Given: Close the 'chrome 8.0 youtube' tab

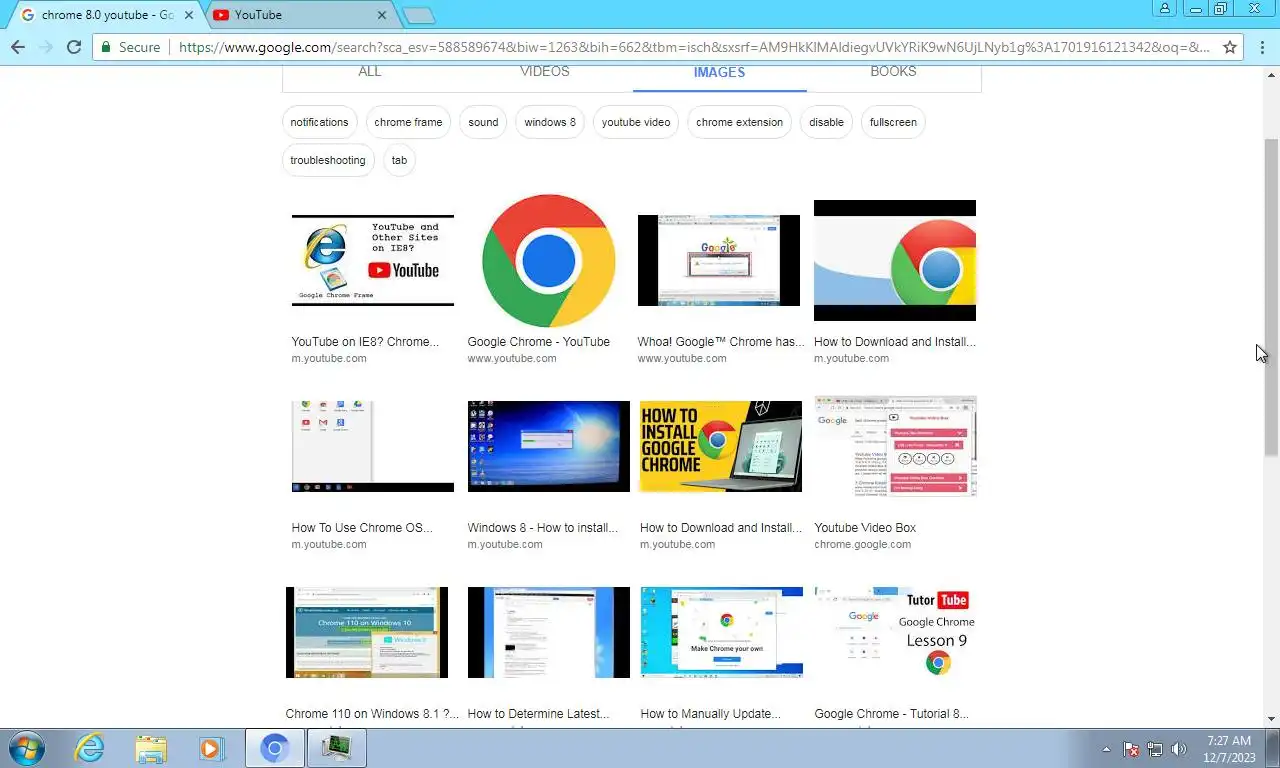Looking at the screenshot, I should tap(188, 15).
